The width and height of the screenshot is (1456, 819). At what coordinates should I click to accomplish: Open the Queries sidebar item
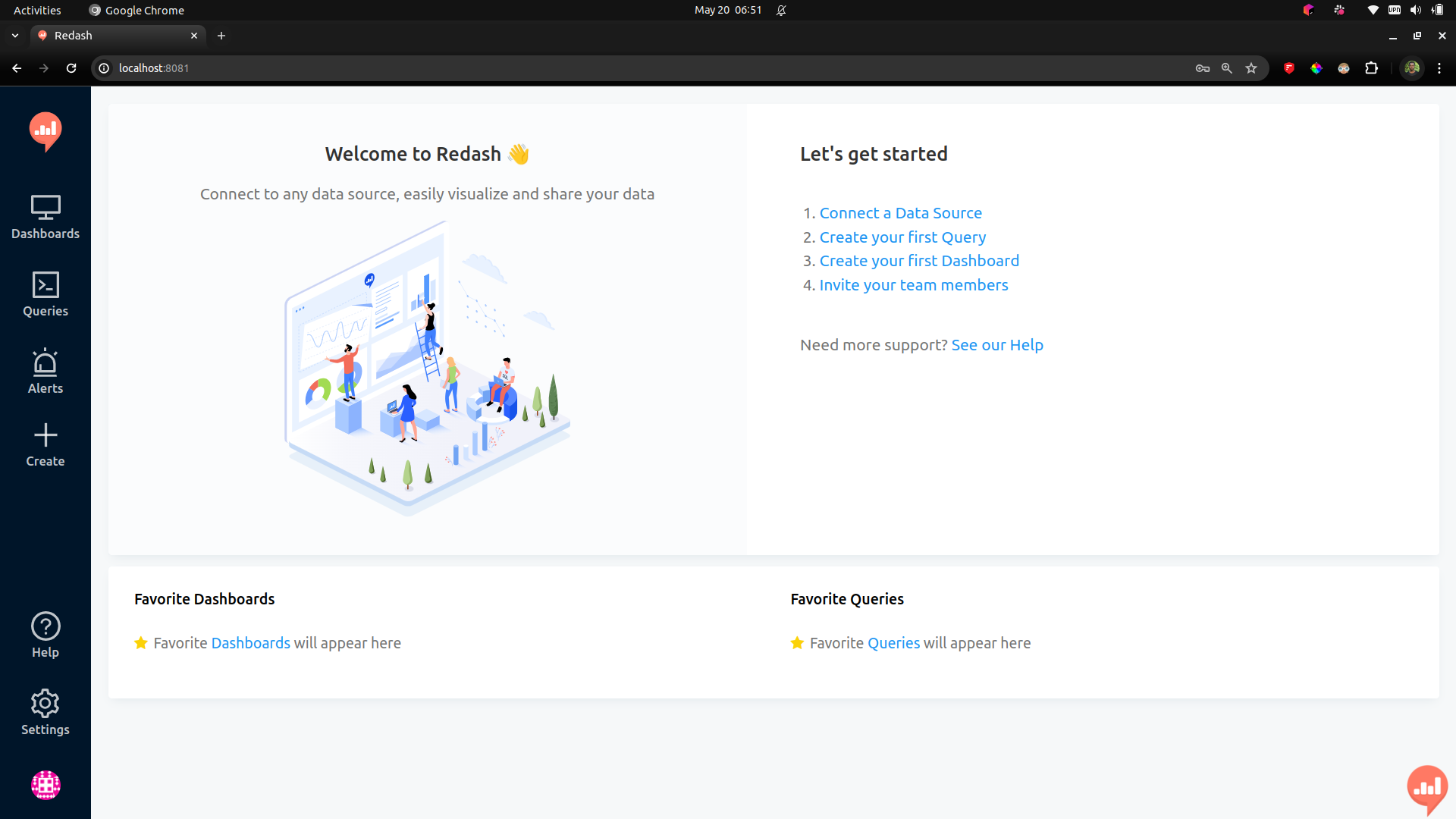(x=45, y=294)
